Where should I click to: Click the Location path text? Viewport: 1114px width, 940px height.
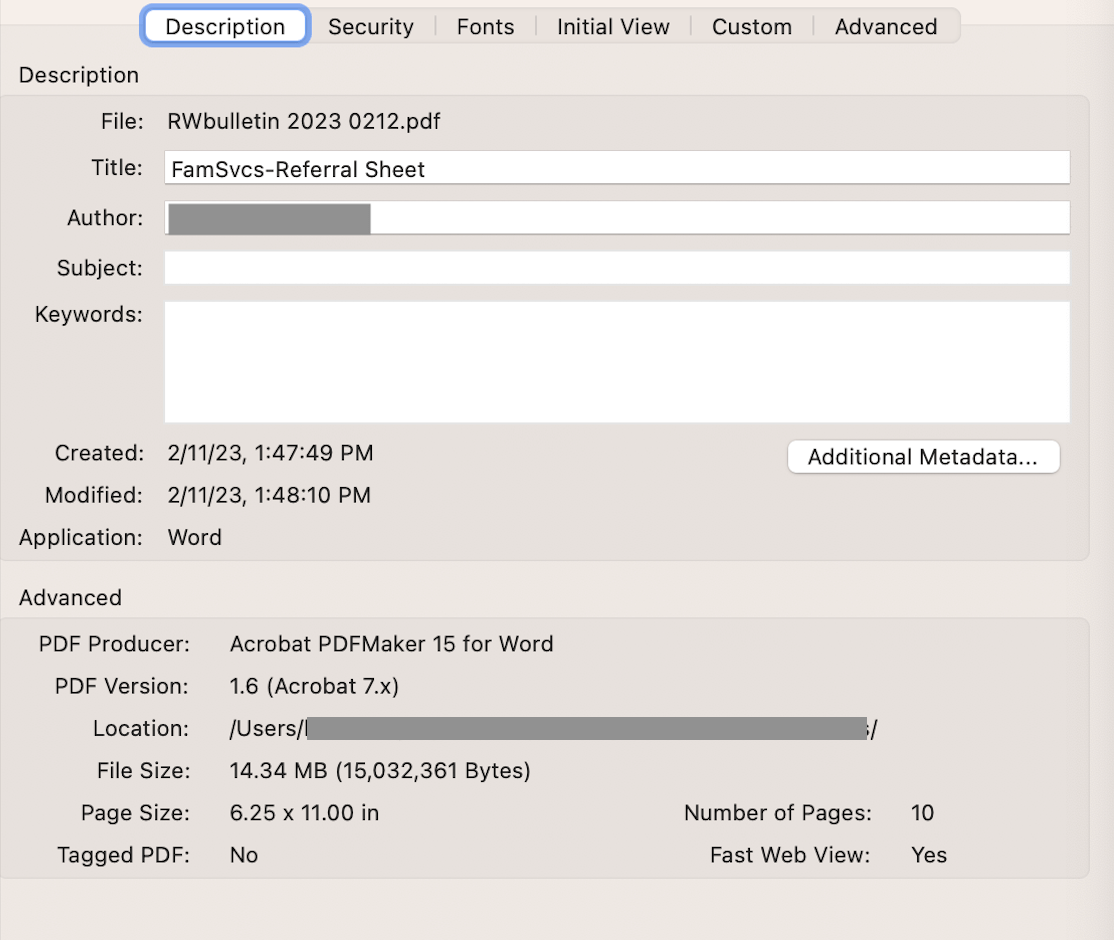(x=553, y=729)
